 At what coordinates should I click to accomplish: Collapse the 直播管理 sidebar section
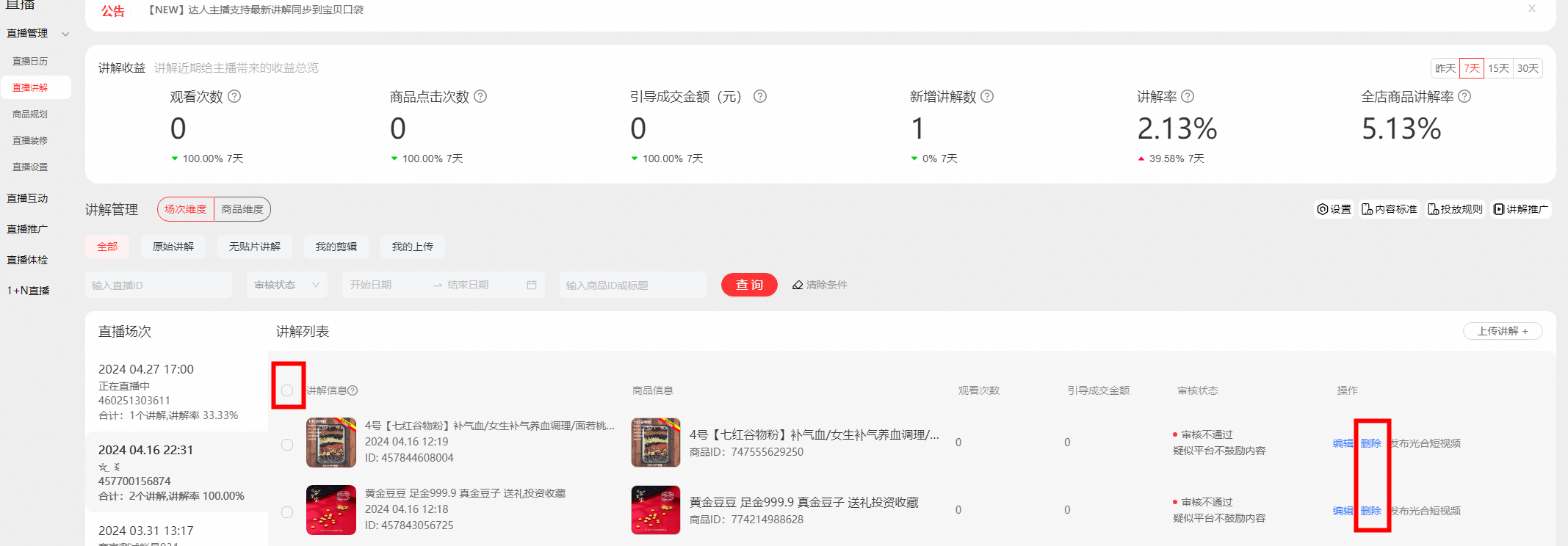tap(65, 34)
